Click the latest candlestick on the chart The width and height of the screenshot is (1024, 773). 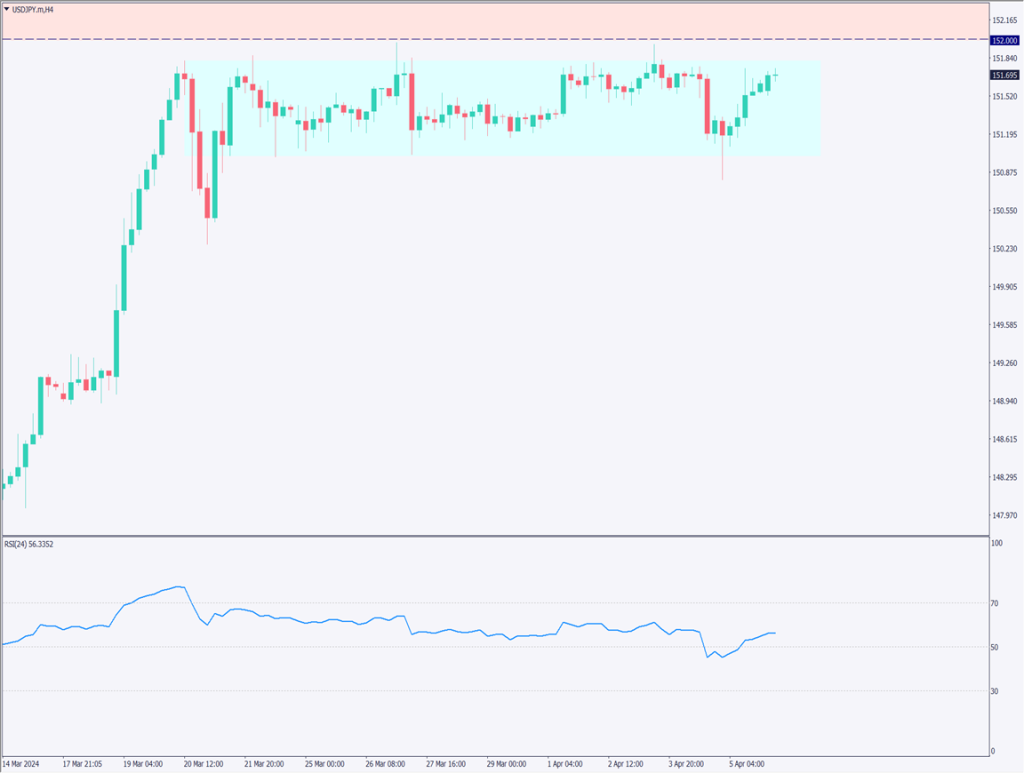tap(775, 75)
